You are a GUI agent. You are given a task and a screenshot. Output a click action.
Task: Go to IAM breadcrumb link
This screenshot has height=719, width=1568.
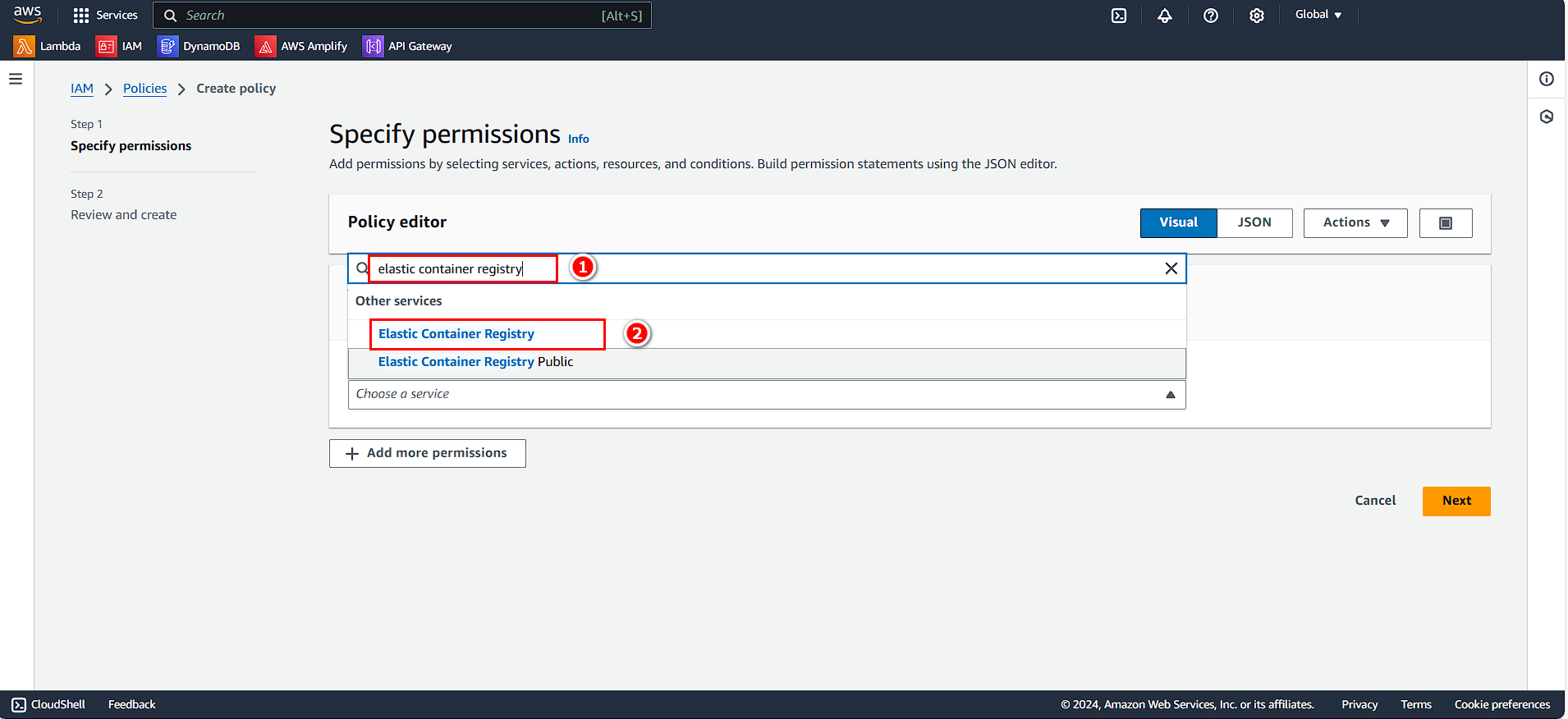82,89
